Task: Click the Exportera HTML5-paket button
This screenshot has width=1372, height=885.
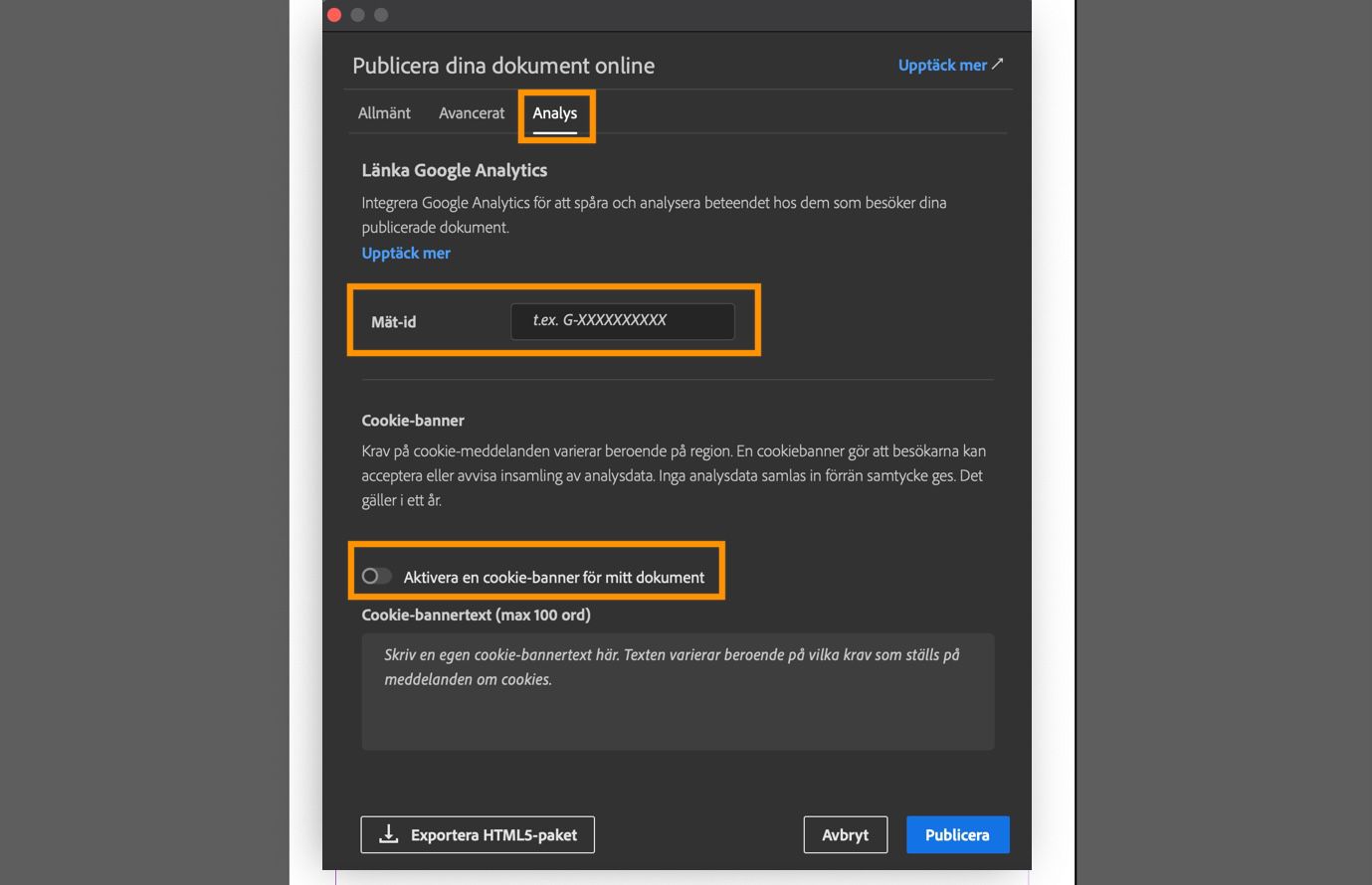Action: (x=478, y=835)
